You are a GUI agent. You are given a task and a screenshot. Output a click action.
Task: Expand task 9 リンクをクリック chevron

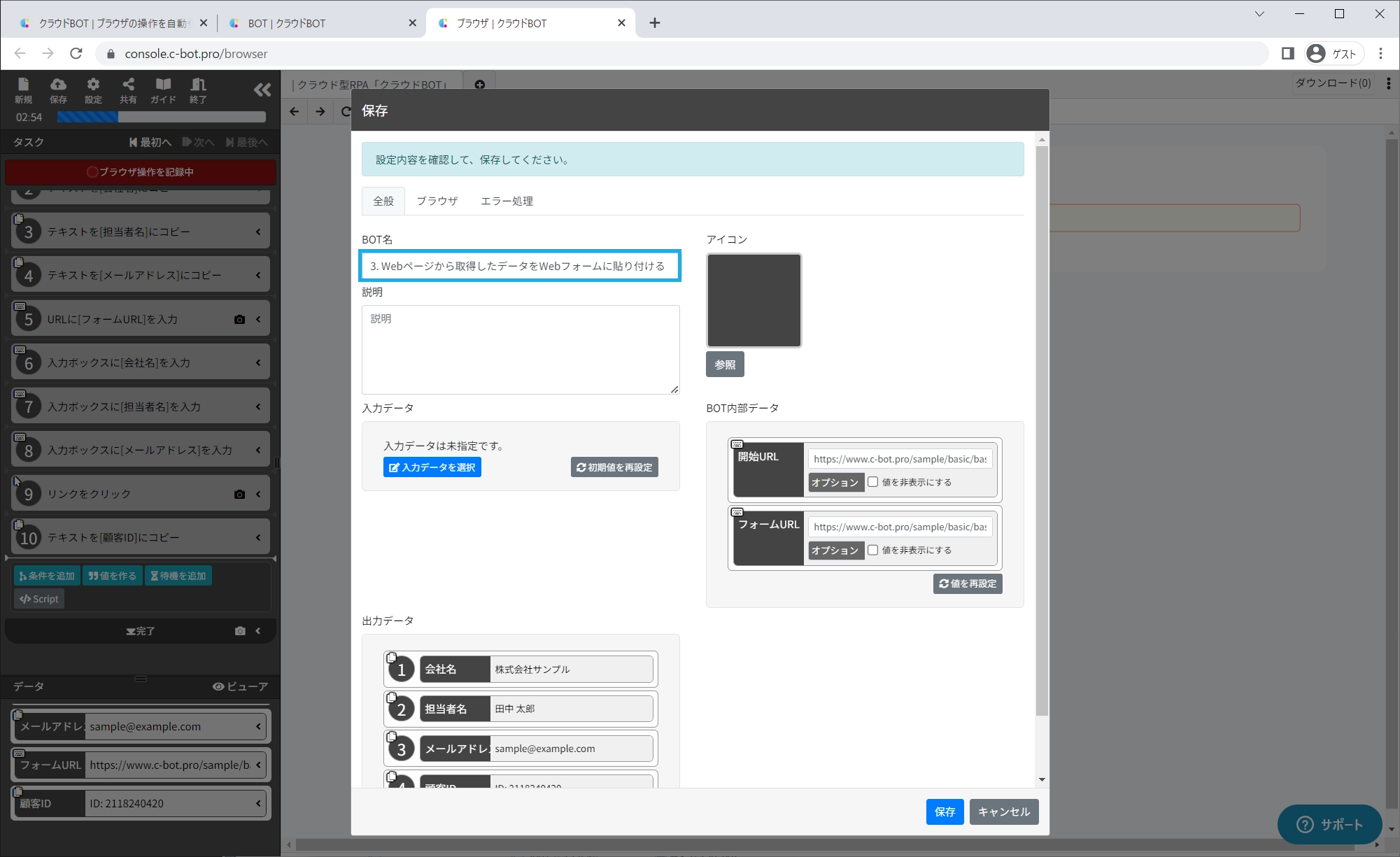coord(258,494)
